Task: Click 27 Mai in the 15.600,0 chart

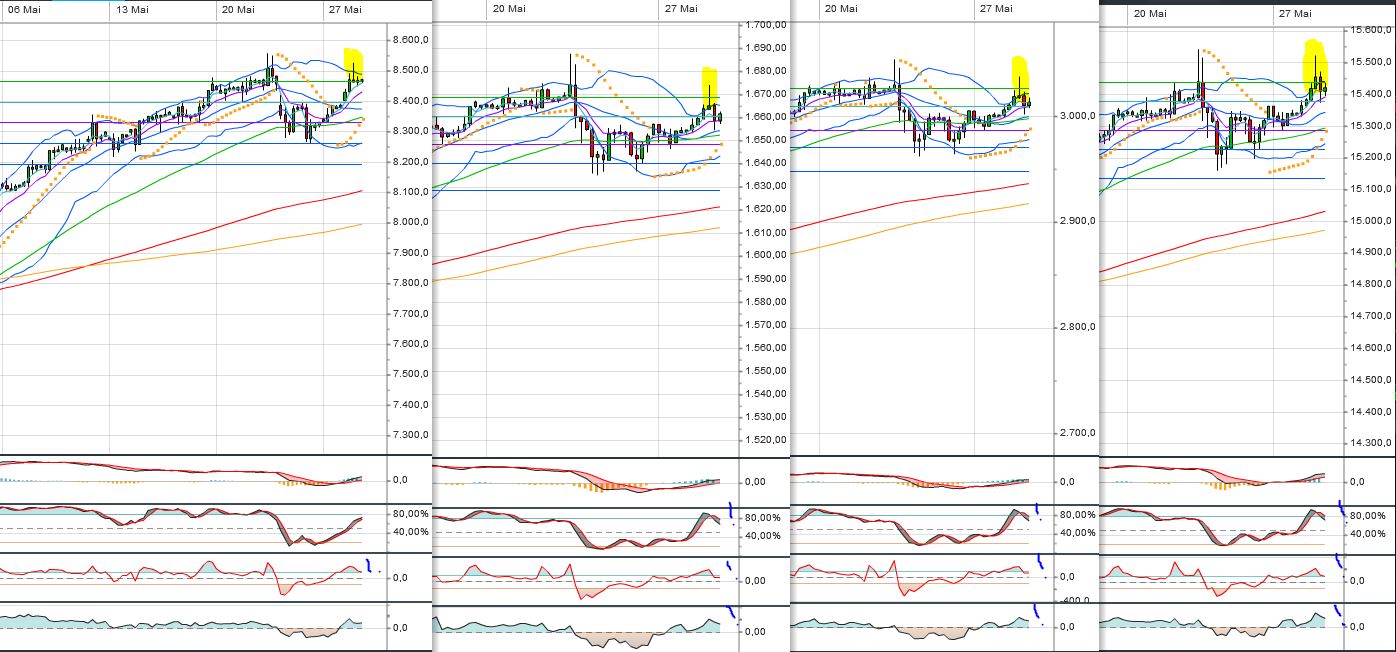Action: [x=1294, y=14]
